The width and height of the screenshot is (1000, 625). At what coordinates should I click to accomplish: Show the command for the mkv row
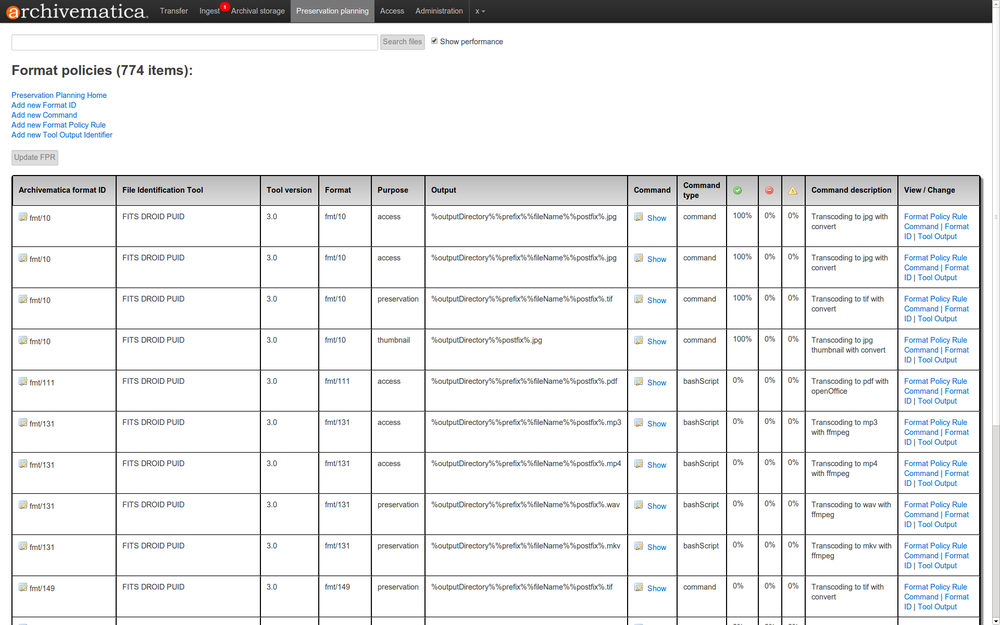pyautogui.click(x=656, y=547)
